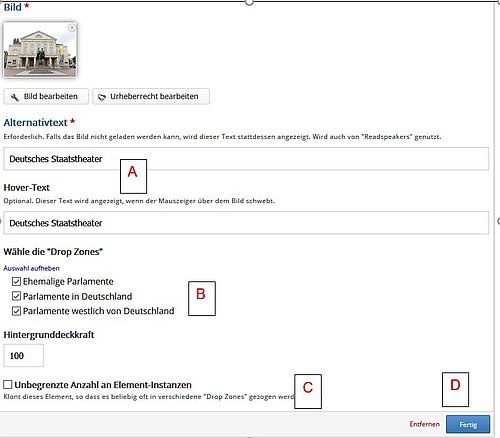Click the Auswahl aufheben link

31,268
